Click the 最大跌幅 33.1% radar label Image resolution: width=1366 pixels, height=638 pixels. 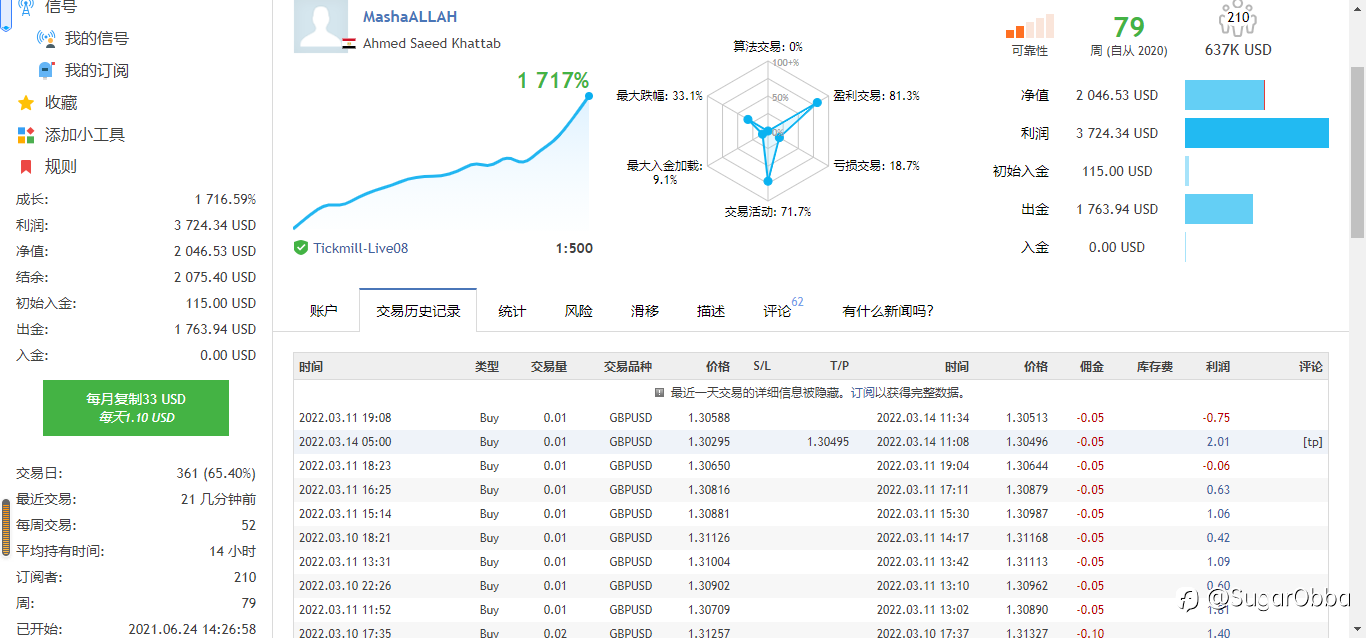659,96
